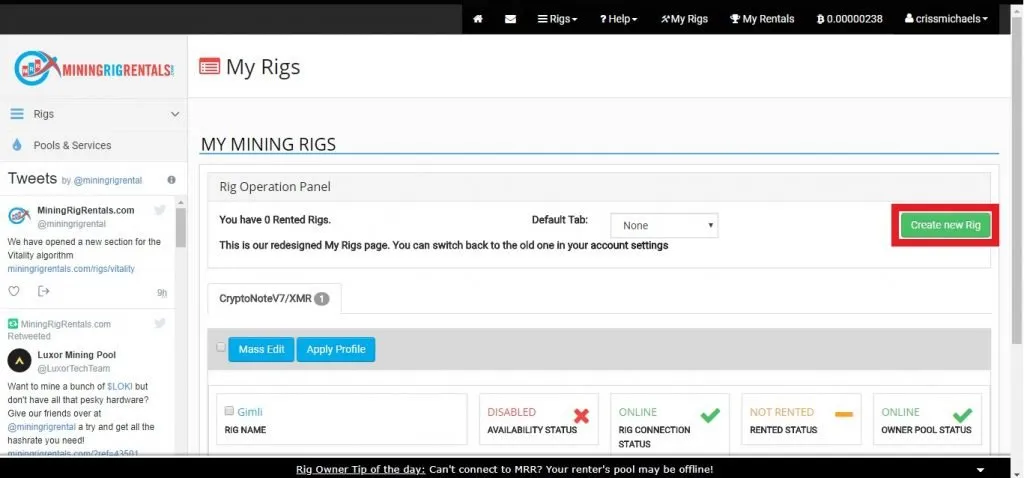Click the MiningRigRentals logo

94,67
